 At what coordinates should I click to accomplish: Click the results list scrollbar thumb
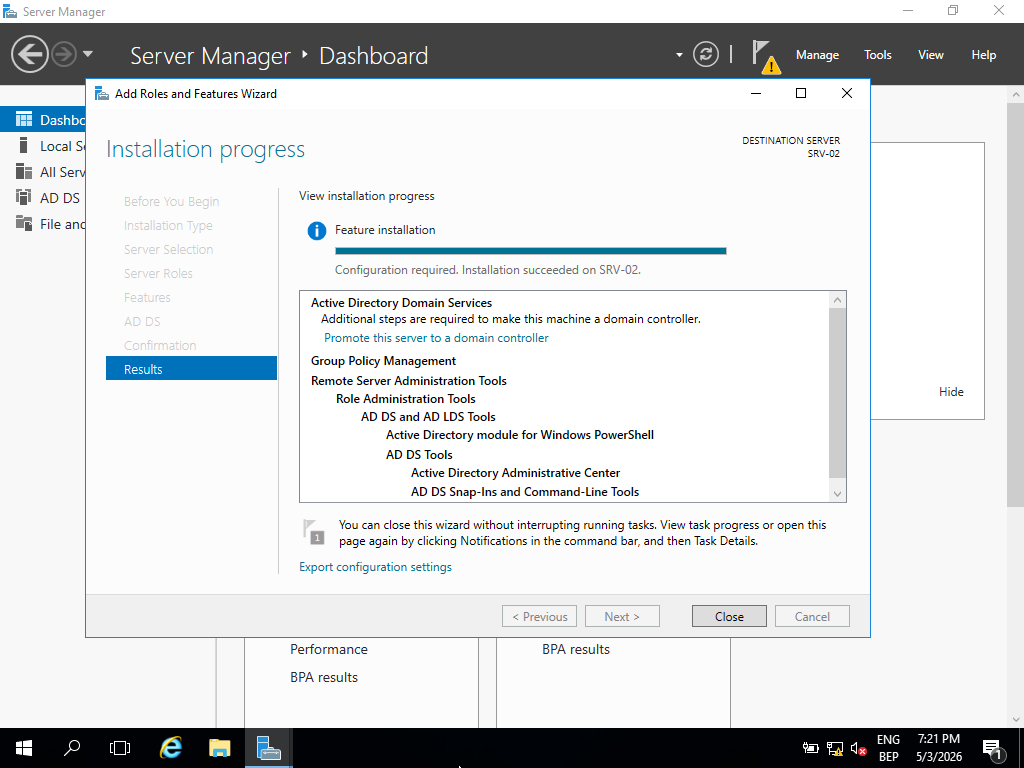(x=837, y=392)
